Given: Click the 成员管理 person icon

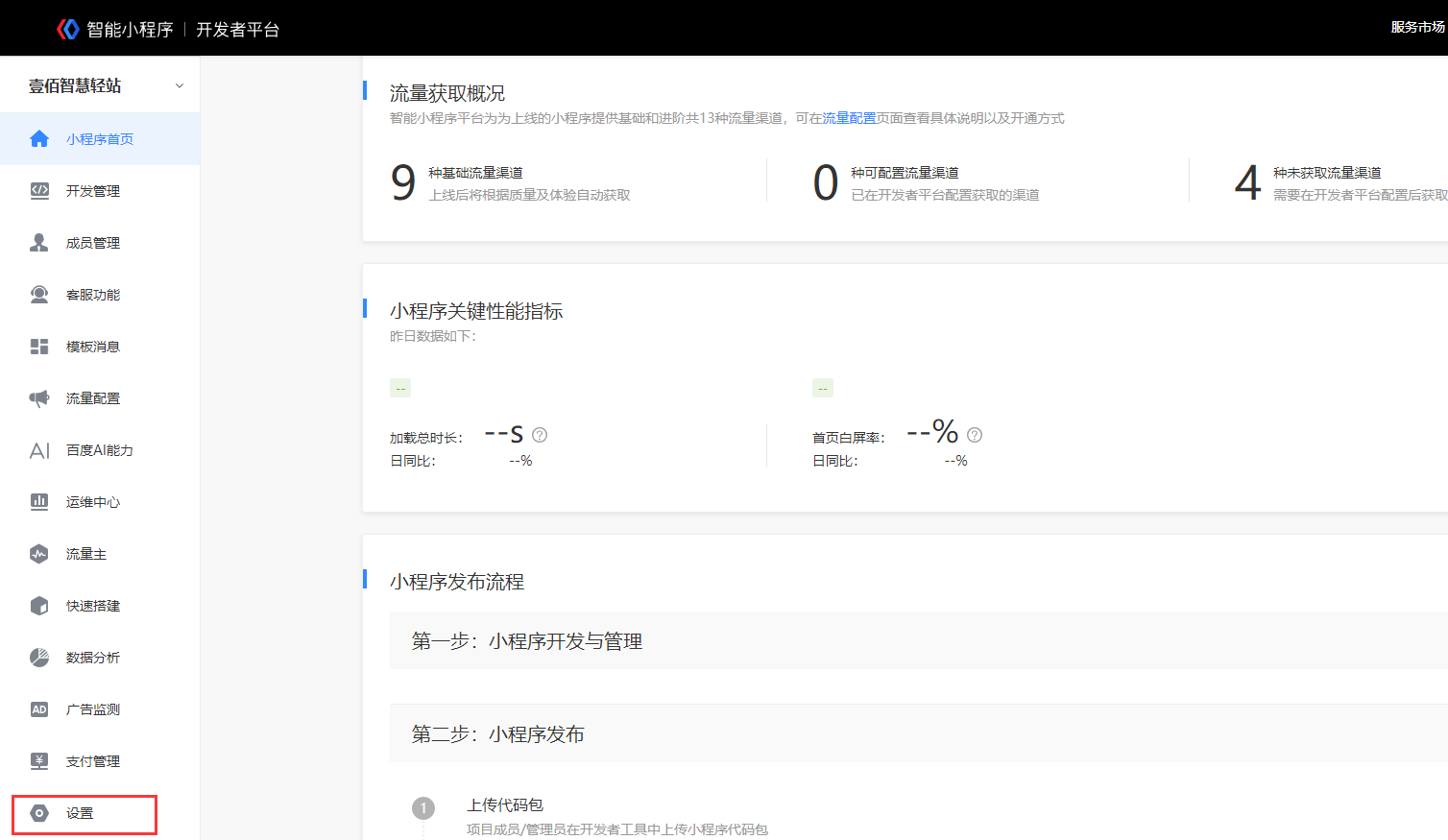Looking at the screenshot, I should [x=39, y=243].
